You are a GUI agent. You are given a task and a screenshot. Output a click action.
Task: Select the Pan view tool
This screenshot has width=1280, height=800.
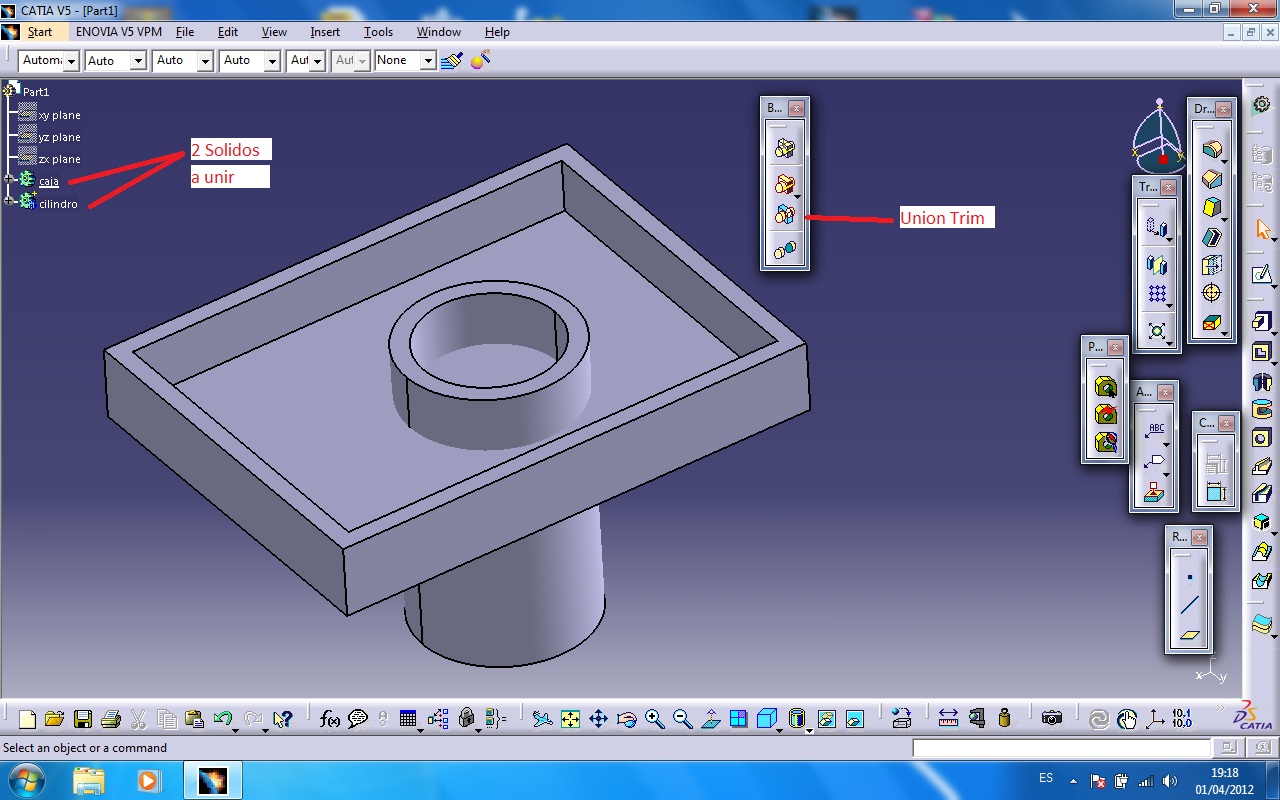pyautogui.click(x=598, y=718)
